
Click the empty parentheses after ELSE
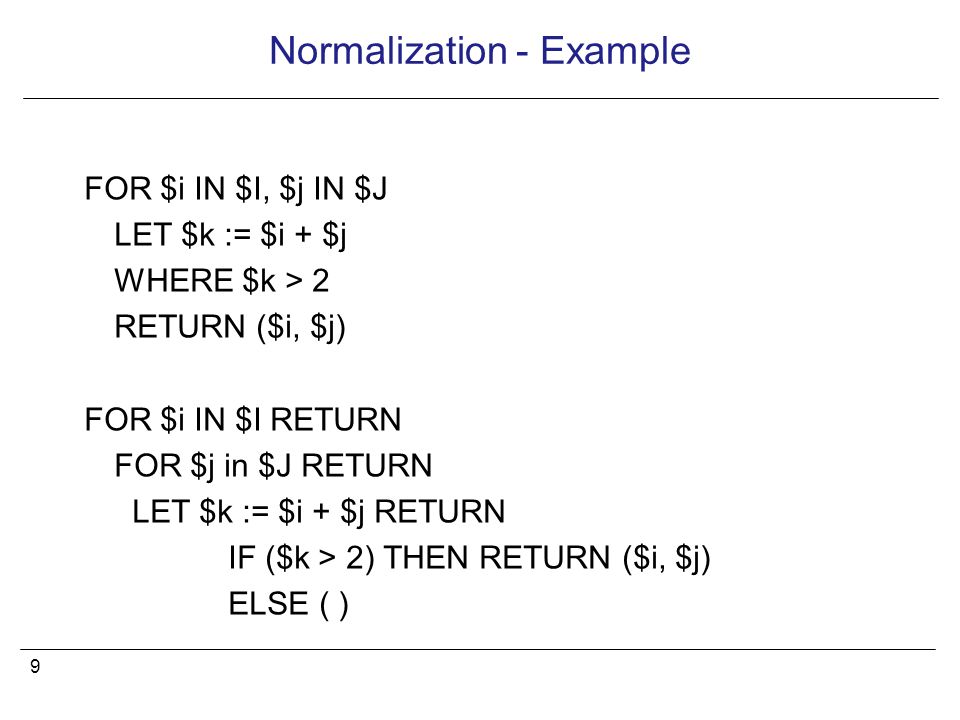click(x=334, y=606)
